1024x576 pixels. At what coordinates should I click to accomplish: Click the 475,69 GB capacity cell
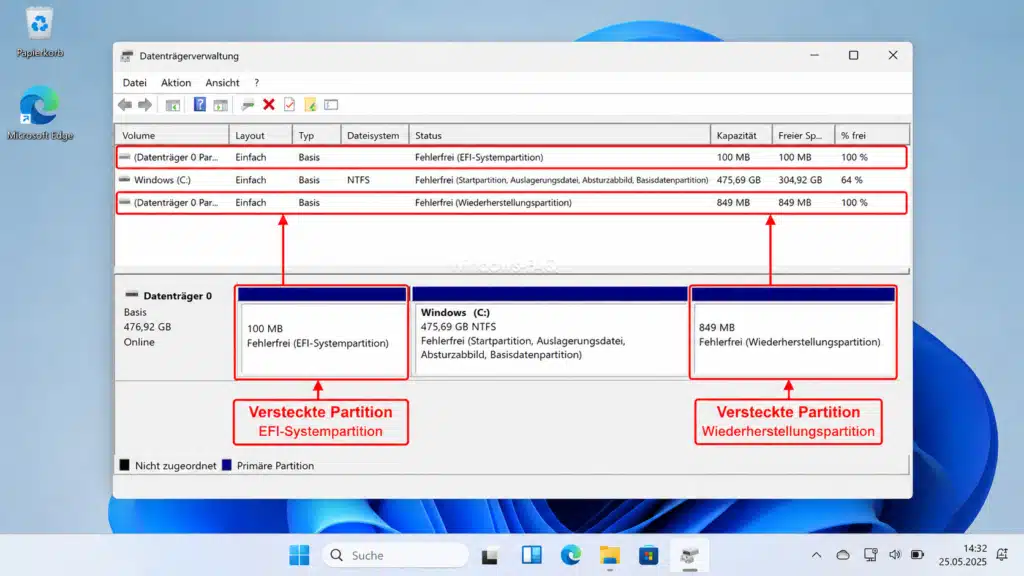(x=738, y=180)
